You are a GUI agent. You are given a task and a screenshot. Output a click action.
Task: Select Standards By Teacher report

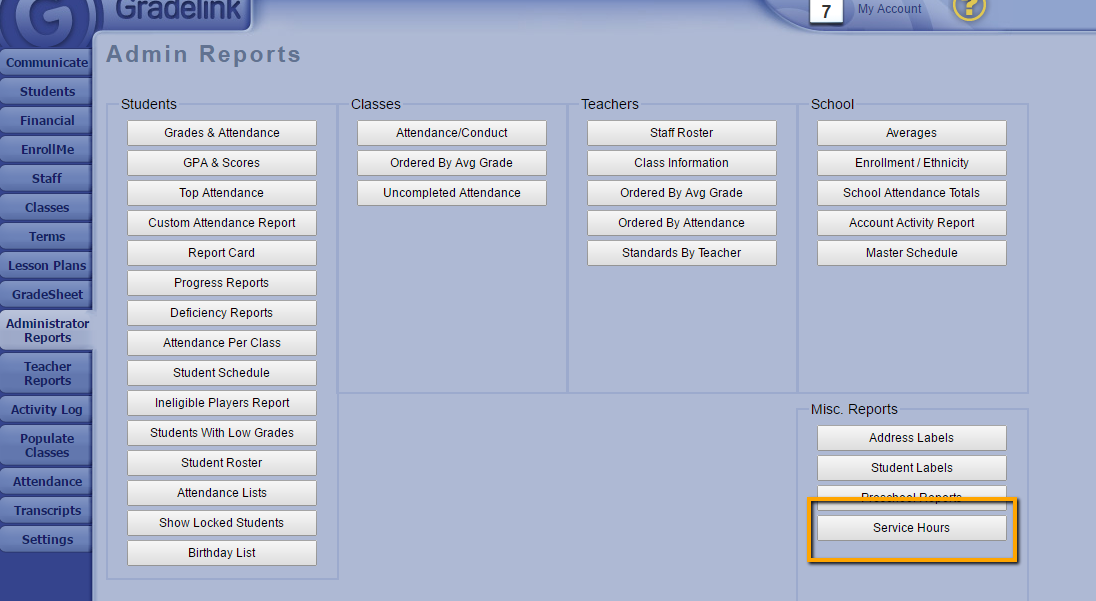click(682, 253)
